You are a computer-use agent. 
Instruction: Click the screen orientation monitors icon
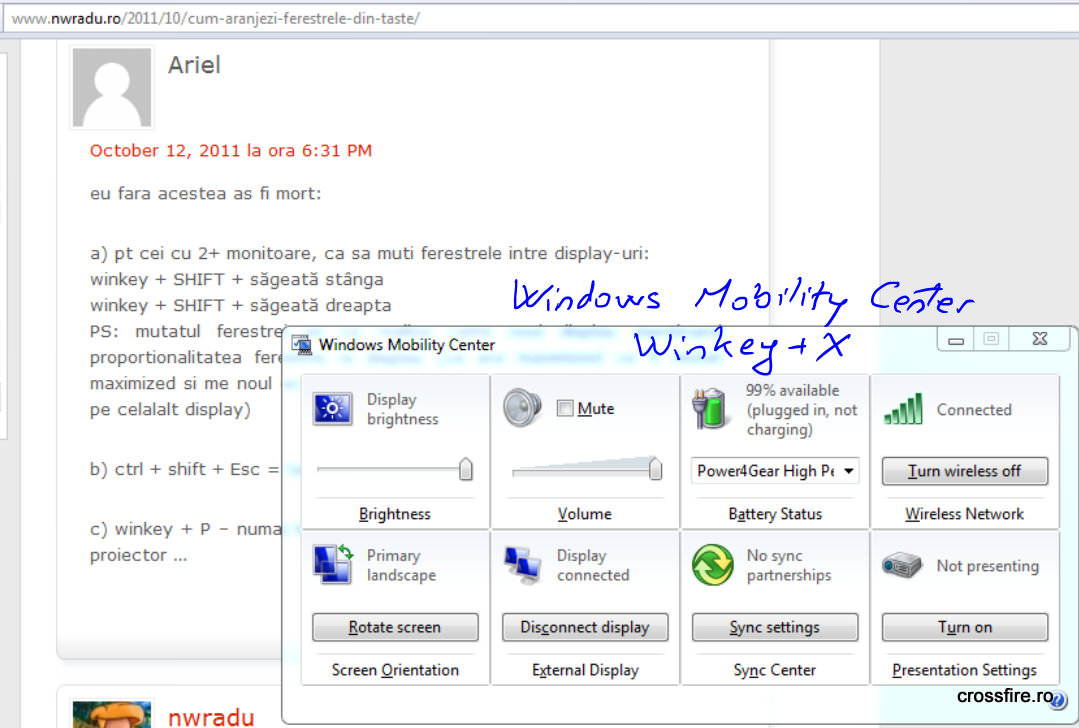334,564
